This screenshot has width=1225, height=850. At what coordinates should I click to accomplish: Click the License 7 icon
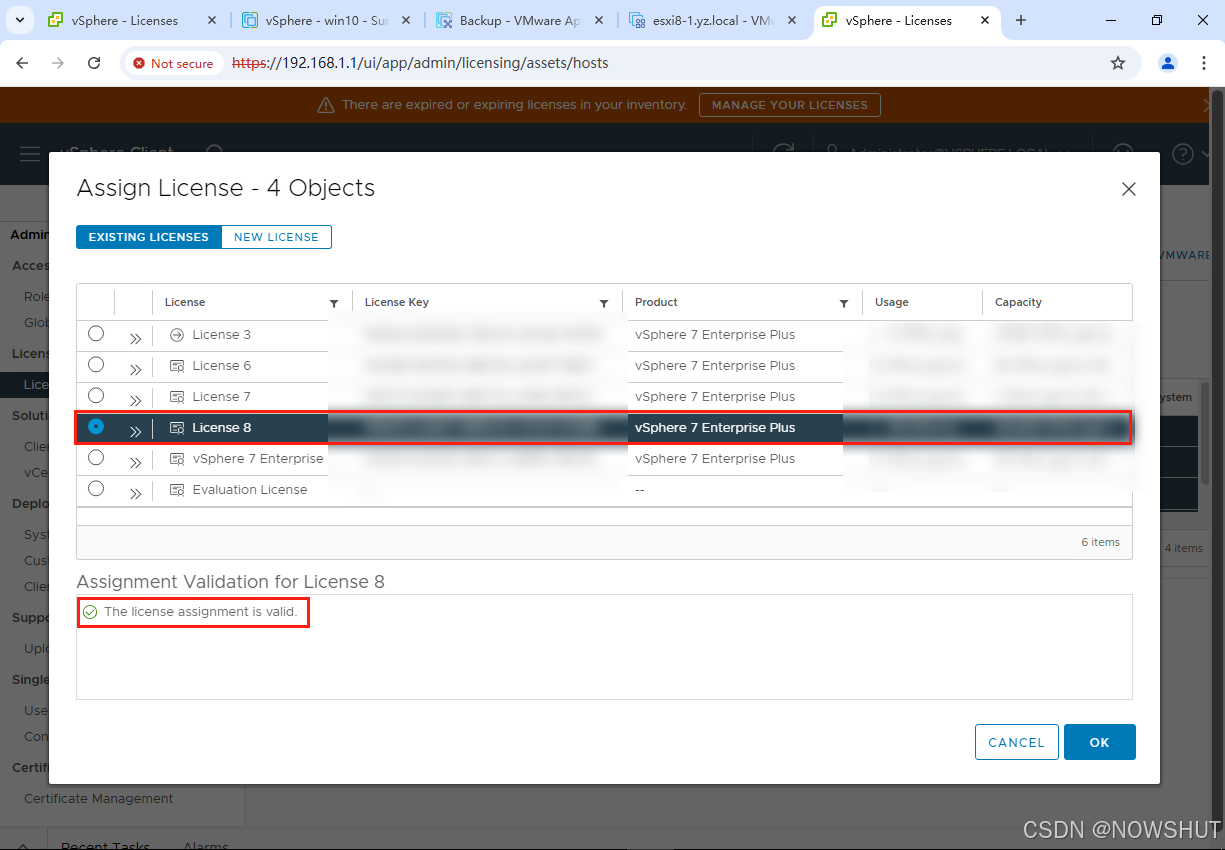tap(177, 397)
